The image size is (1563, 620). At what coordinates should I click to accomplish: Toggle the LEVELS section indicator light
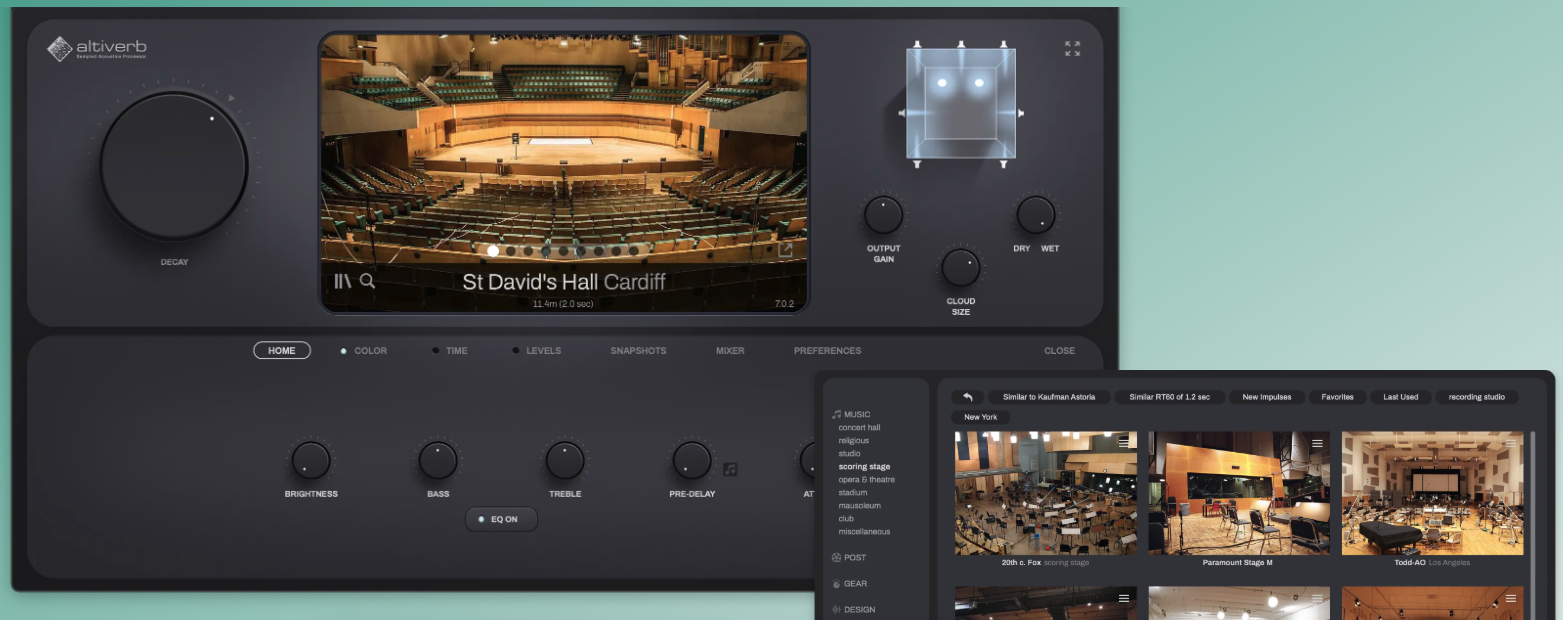516,351
